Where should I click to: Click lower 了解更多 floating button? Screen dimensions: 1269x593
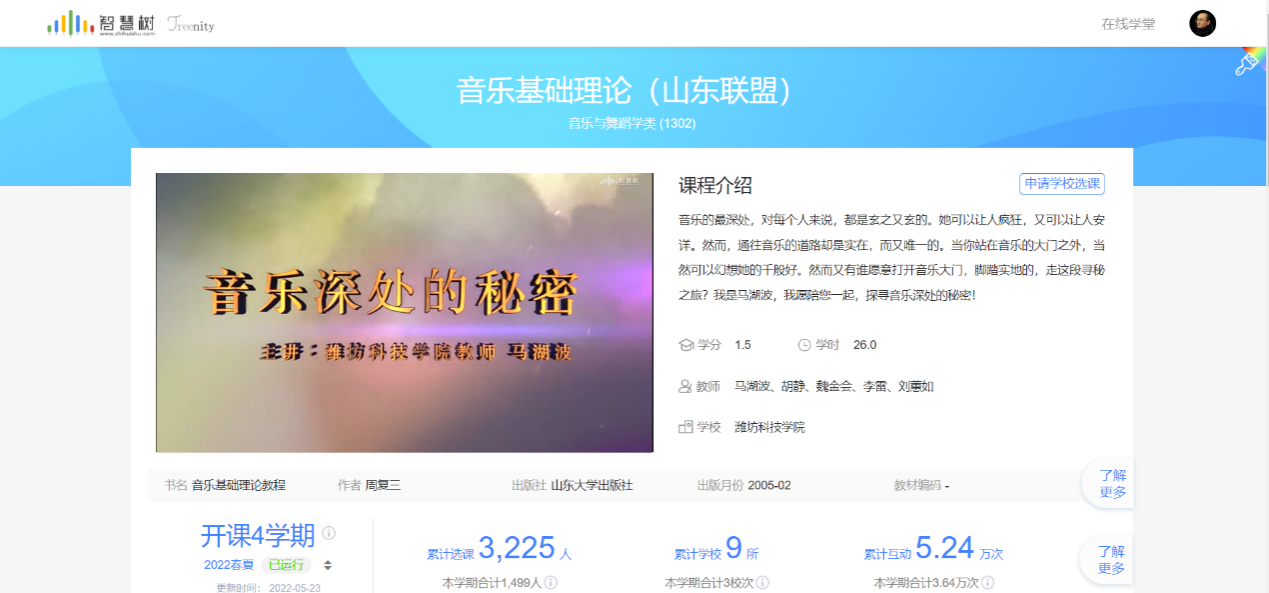[1109, 560]
